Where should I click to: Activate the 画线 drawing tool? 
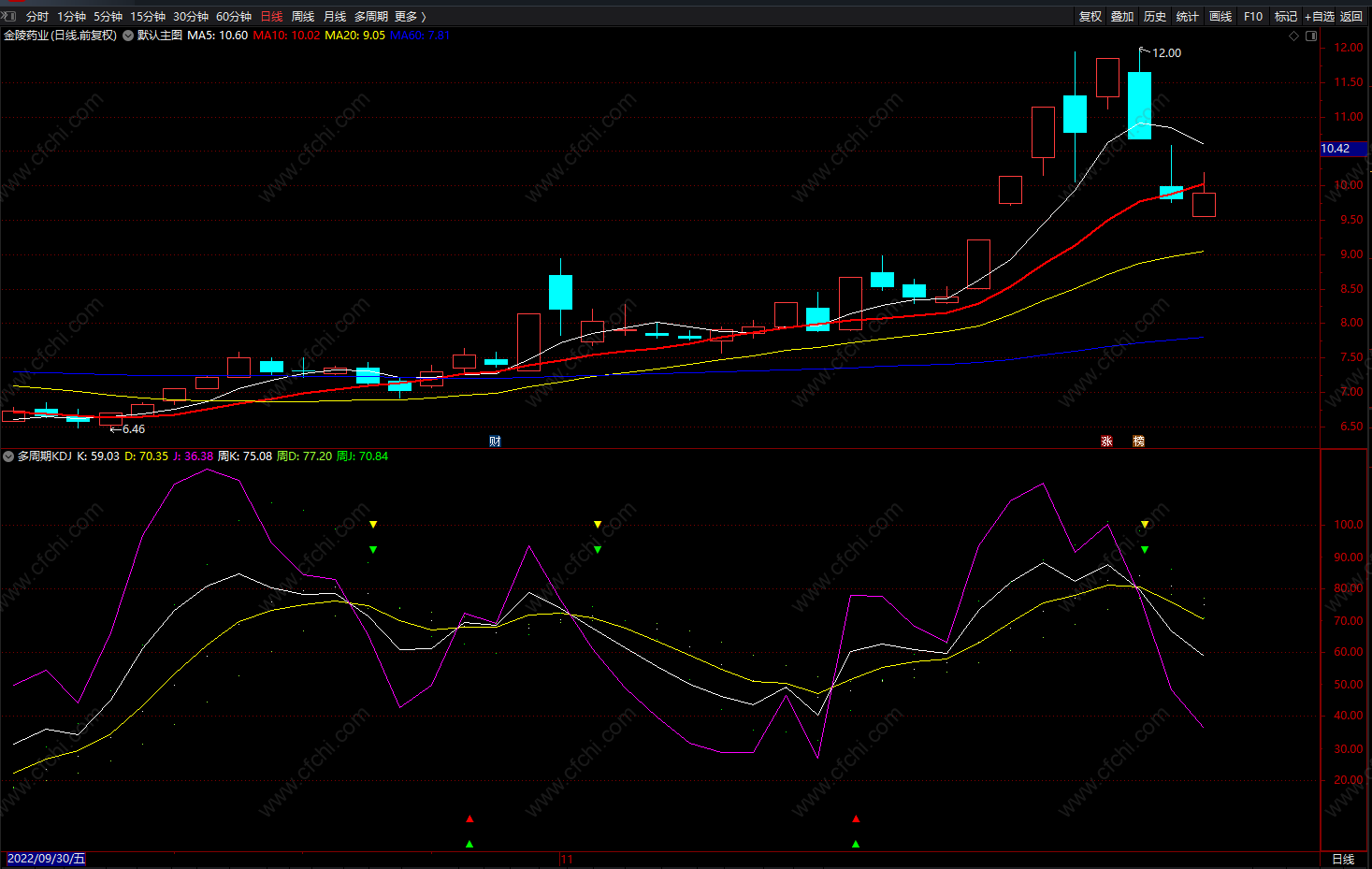(1220, 17)
